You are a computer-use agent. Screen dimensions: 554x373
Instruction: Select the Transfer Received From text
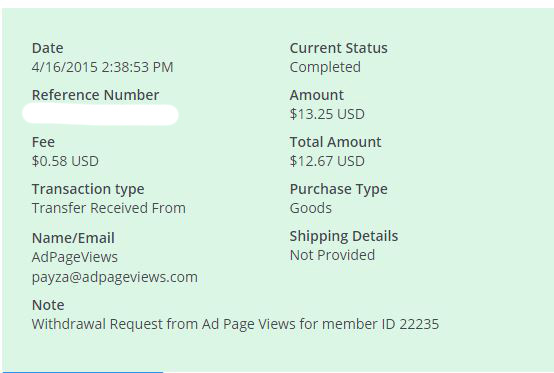(x=108, y=208)
